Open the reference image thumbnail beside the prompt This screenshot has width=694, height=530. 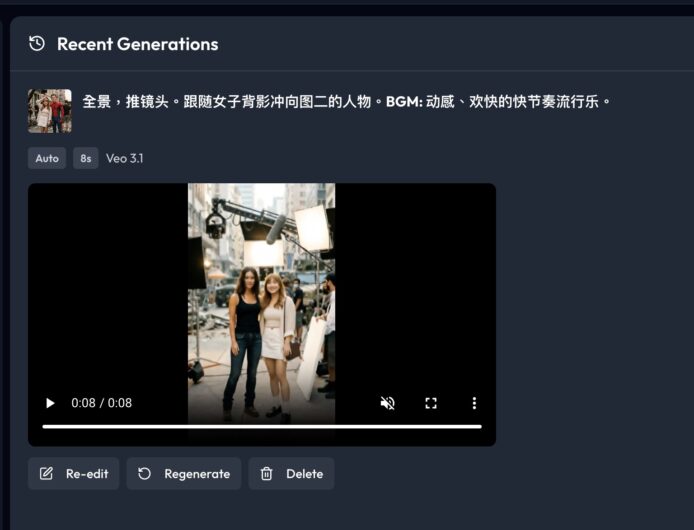(49, 111)
